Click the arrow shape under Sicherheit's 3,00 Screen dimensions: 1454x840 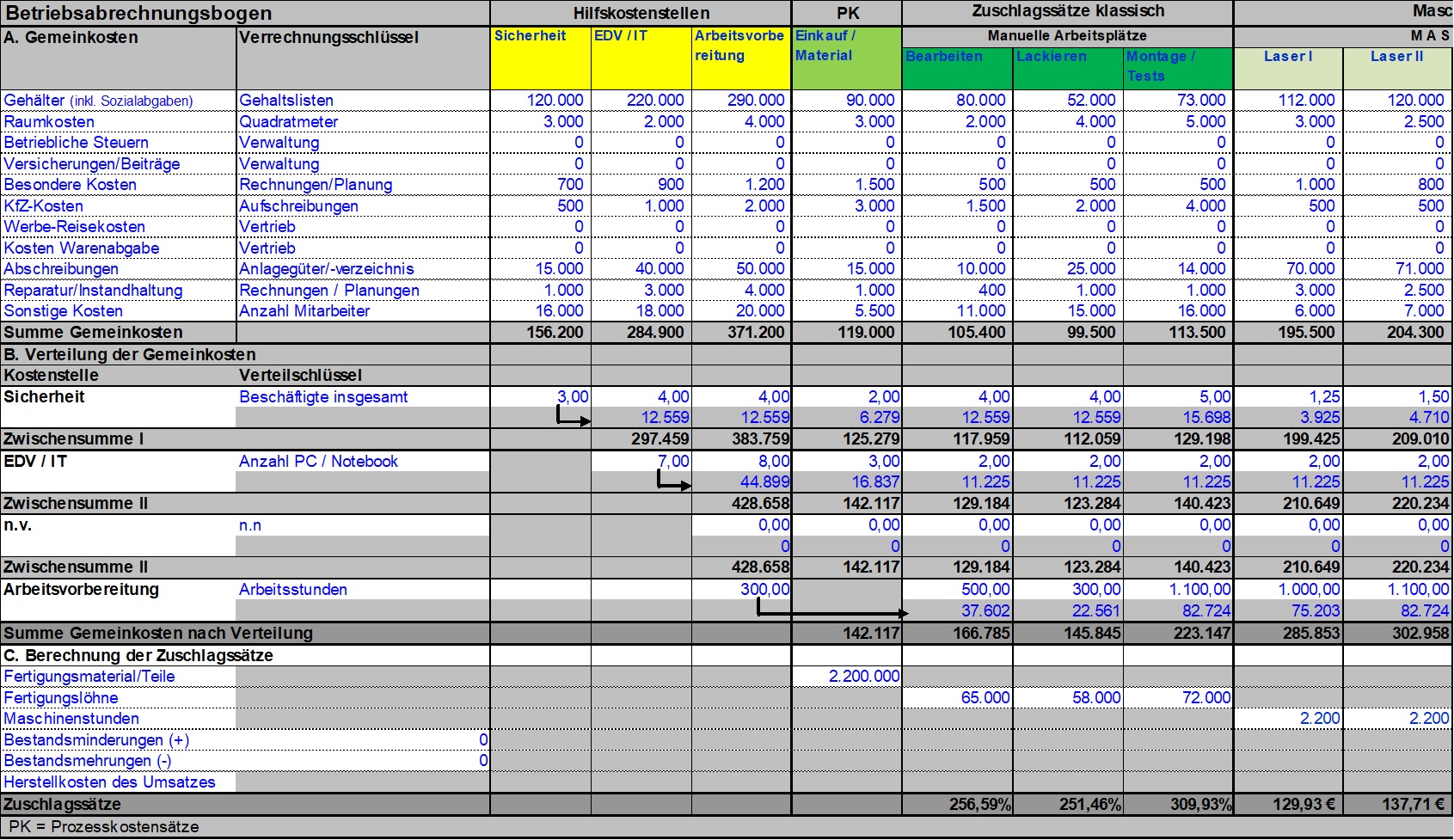pyautogui.click(x=573, y=418)
